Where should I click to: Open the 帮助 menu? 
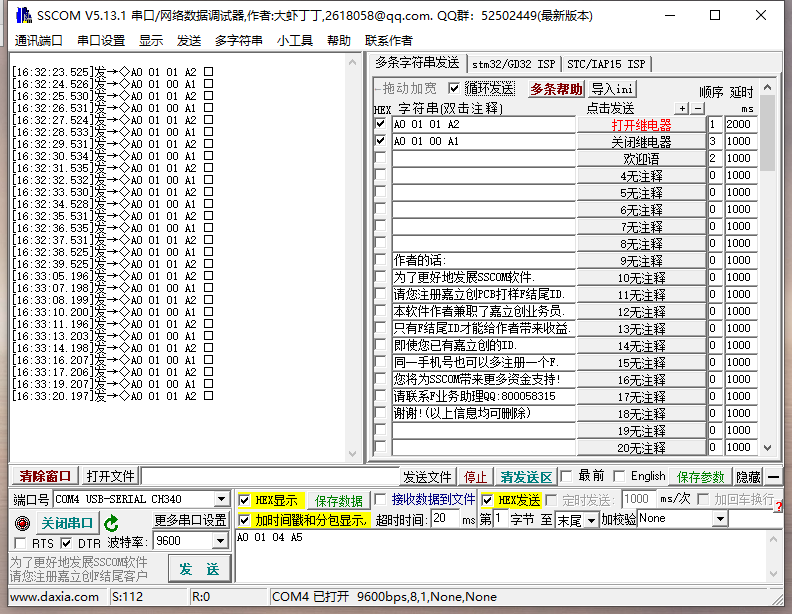point(338,40)
